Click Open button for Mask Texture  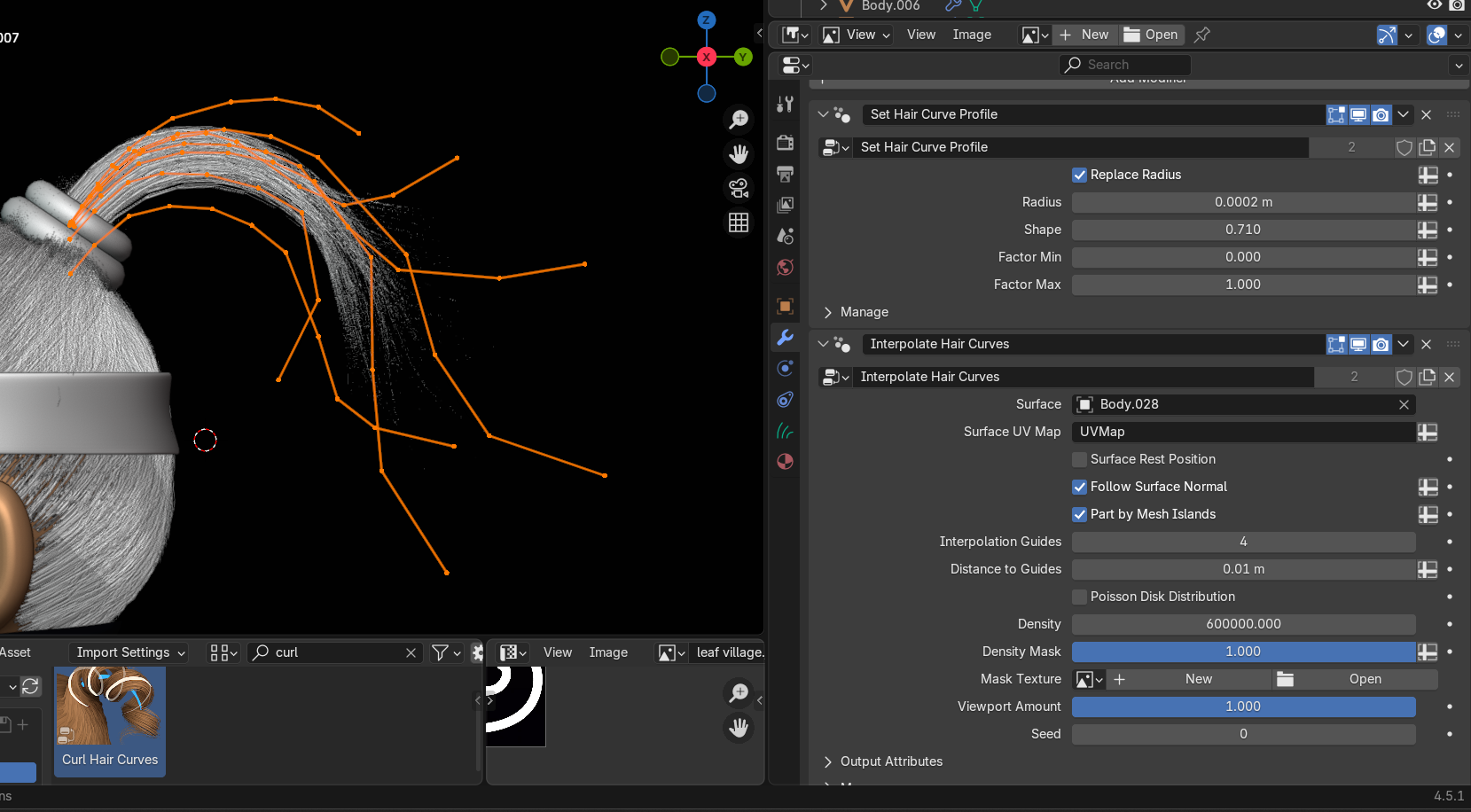pos(1355,679)
